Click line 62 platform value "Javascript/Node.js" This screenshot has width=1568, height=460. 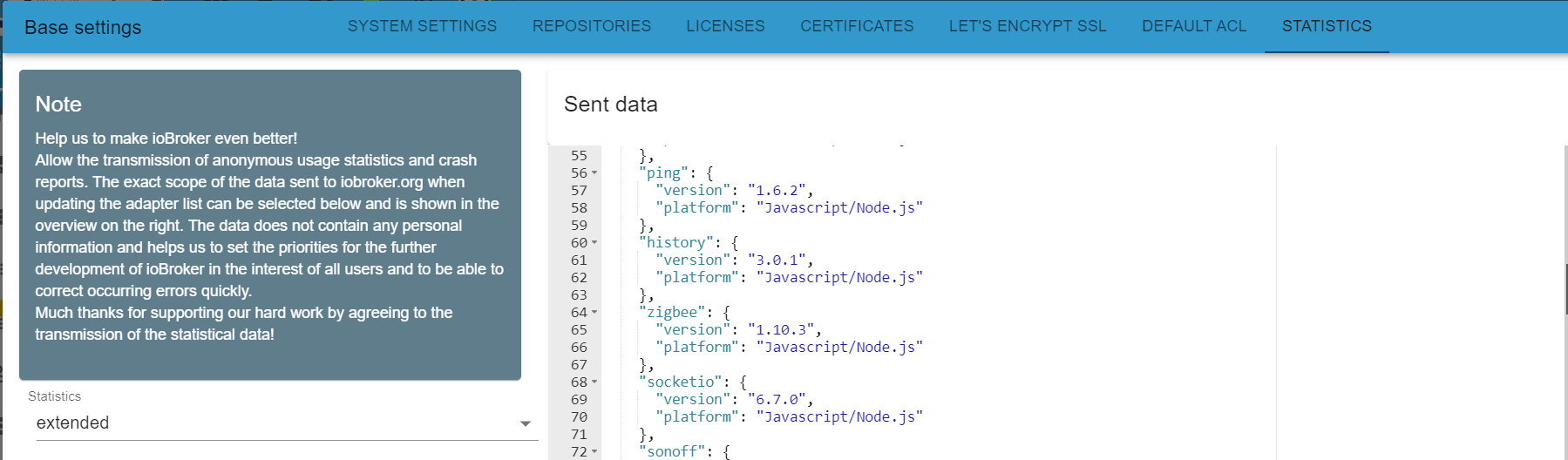tap(839, 277)
